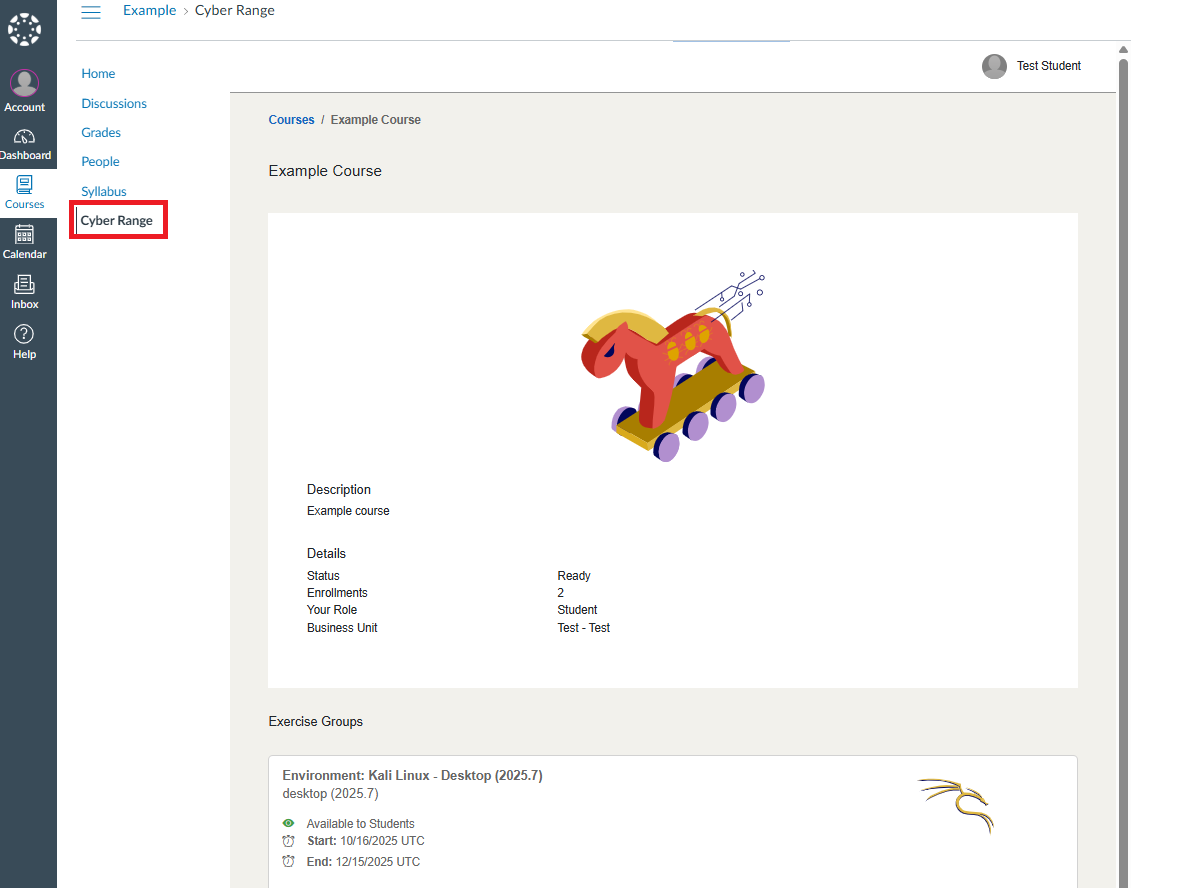Collapse the course navigation with the hamburger menu

(91, 12)
